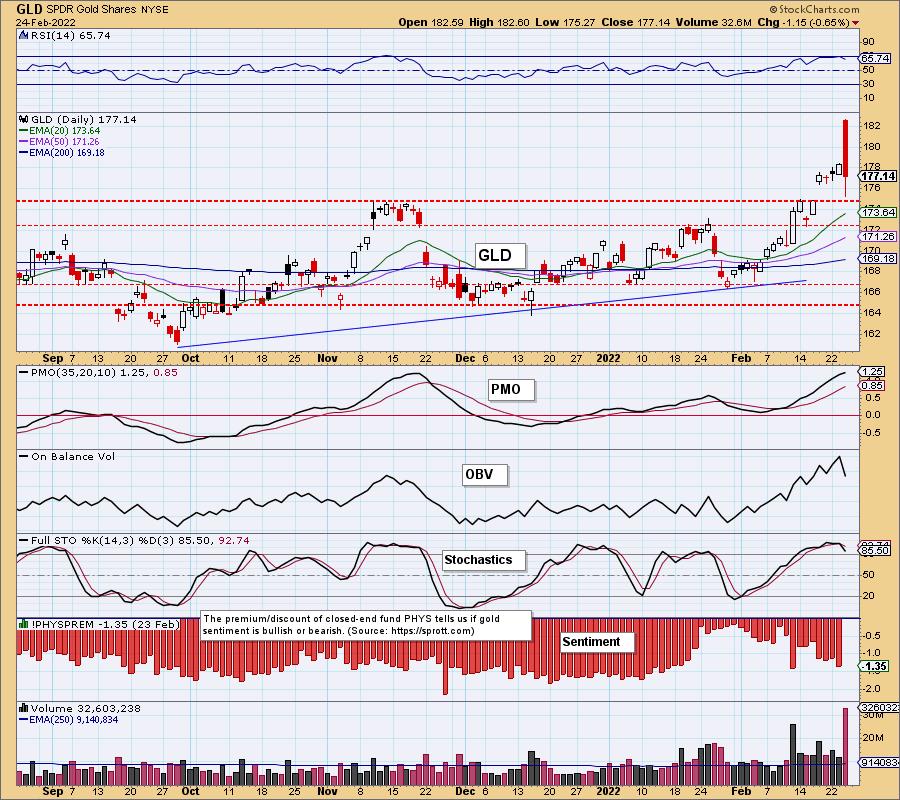Click the Chg -1.15 (-0.65%) value

point(804,22)
